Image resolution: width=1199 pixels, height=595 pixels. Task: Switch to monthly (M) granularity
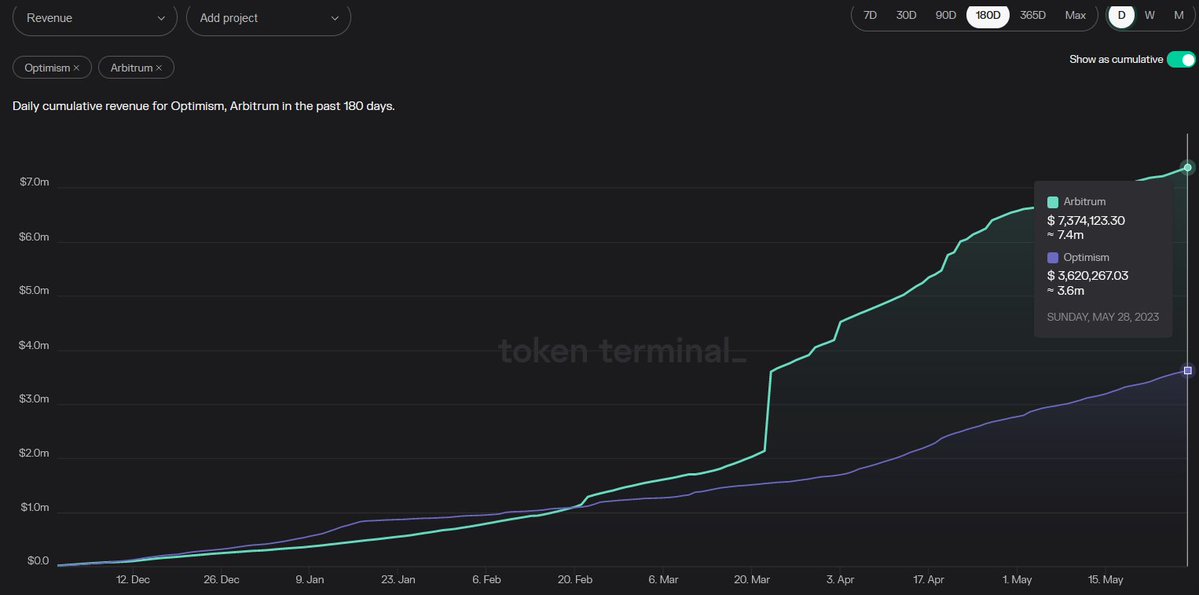(x=1178, y=15)
